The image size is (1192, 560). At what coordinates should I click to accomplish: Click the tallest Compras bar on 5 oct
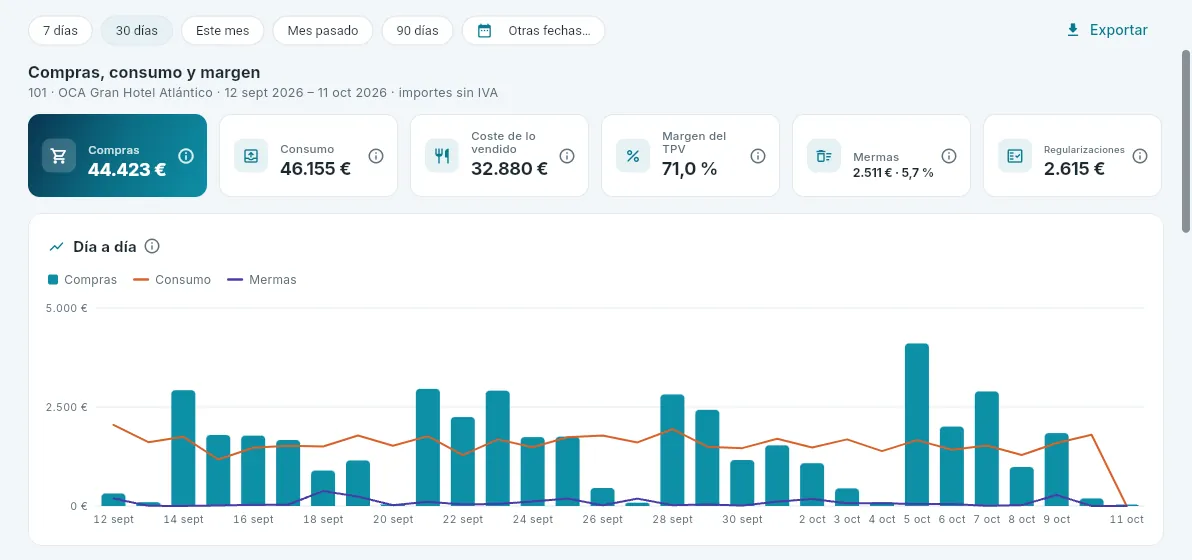click(x=917, y=425)
